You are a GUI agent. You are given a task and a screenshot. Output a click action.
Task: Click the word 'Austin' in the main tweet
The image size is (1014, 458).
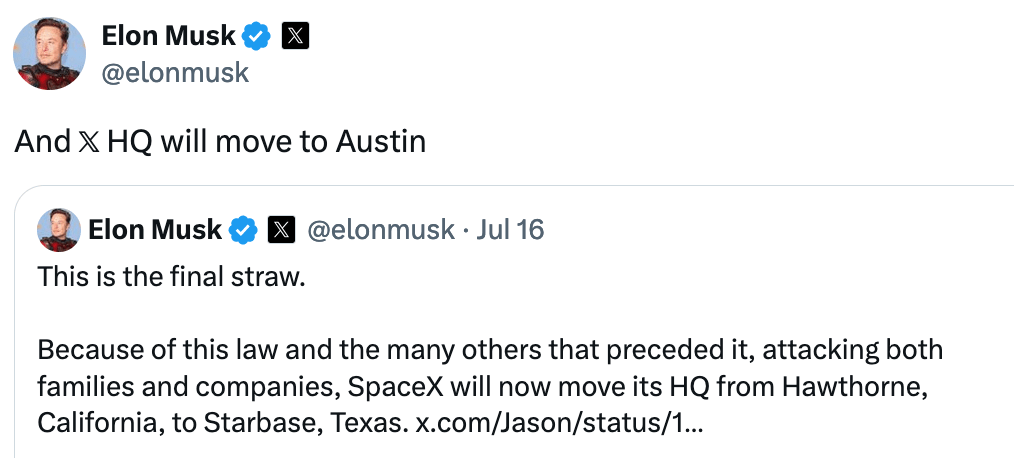(379, 142)
